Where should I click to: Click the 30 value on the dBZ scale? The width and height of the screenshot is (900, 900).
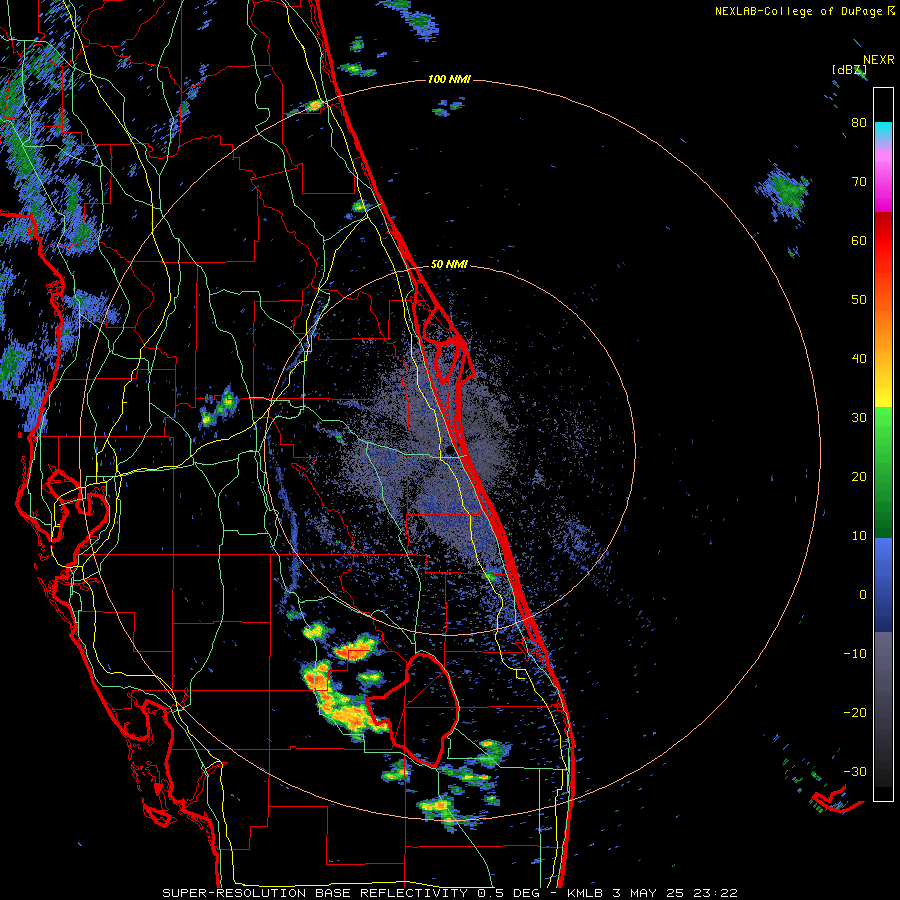(x=859, y=418)
